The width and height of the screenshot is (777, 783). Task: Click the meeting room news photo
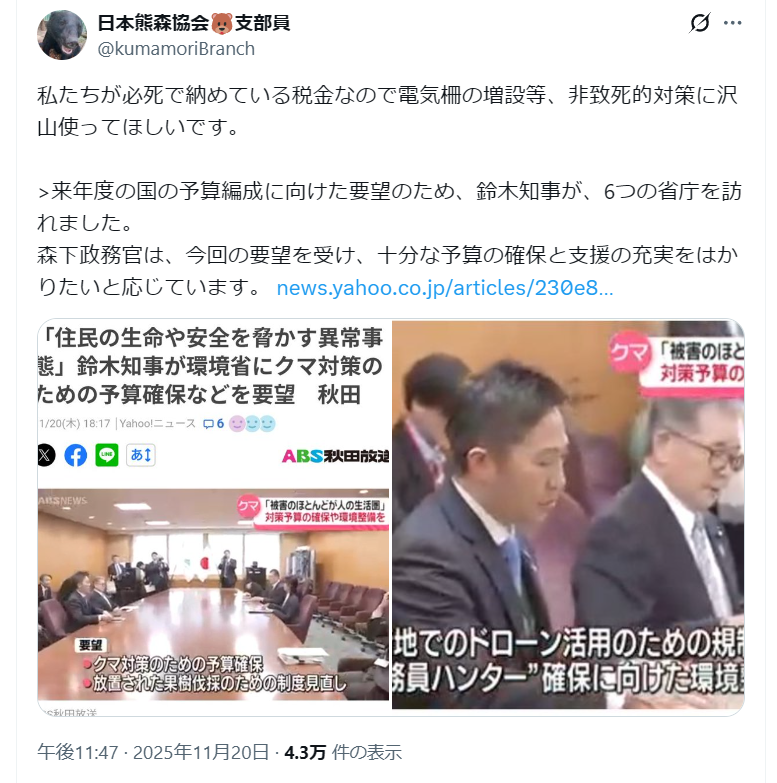(x=213, y=594)
